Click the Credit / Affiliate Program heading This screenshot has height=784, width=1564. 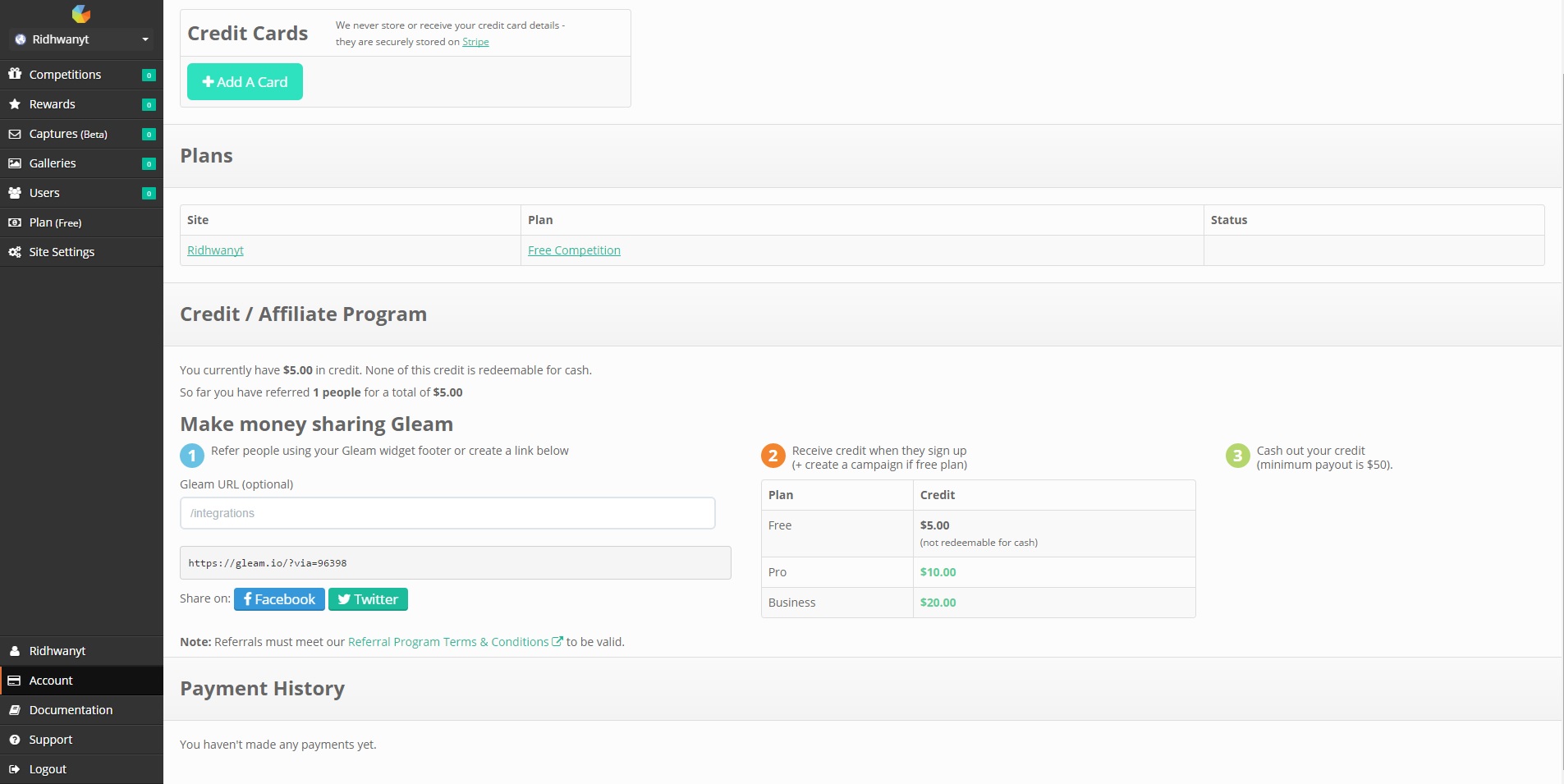click(x=304, y=314)
